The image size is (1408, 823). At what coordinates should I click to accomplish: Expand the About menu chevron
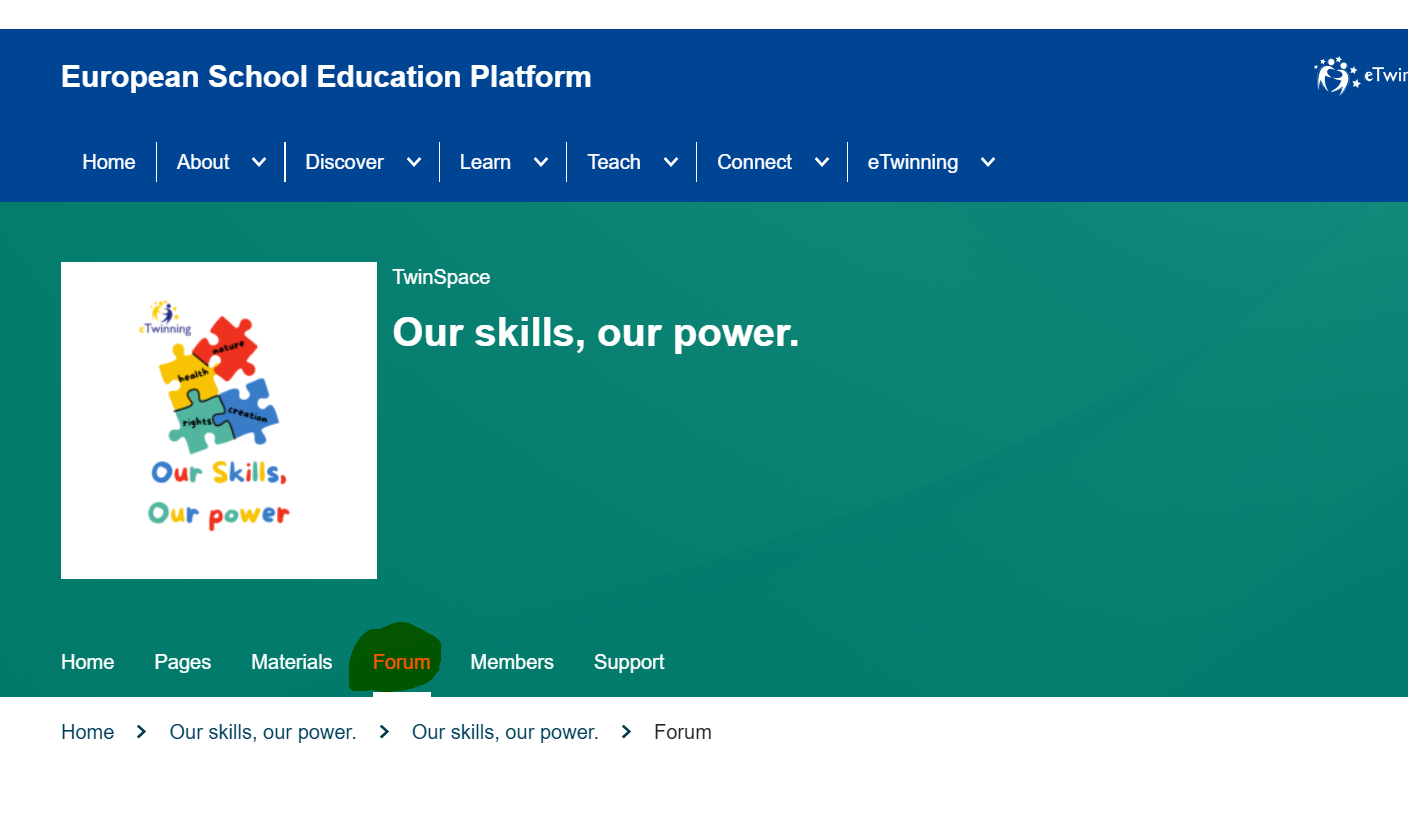tap(259, 162)
